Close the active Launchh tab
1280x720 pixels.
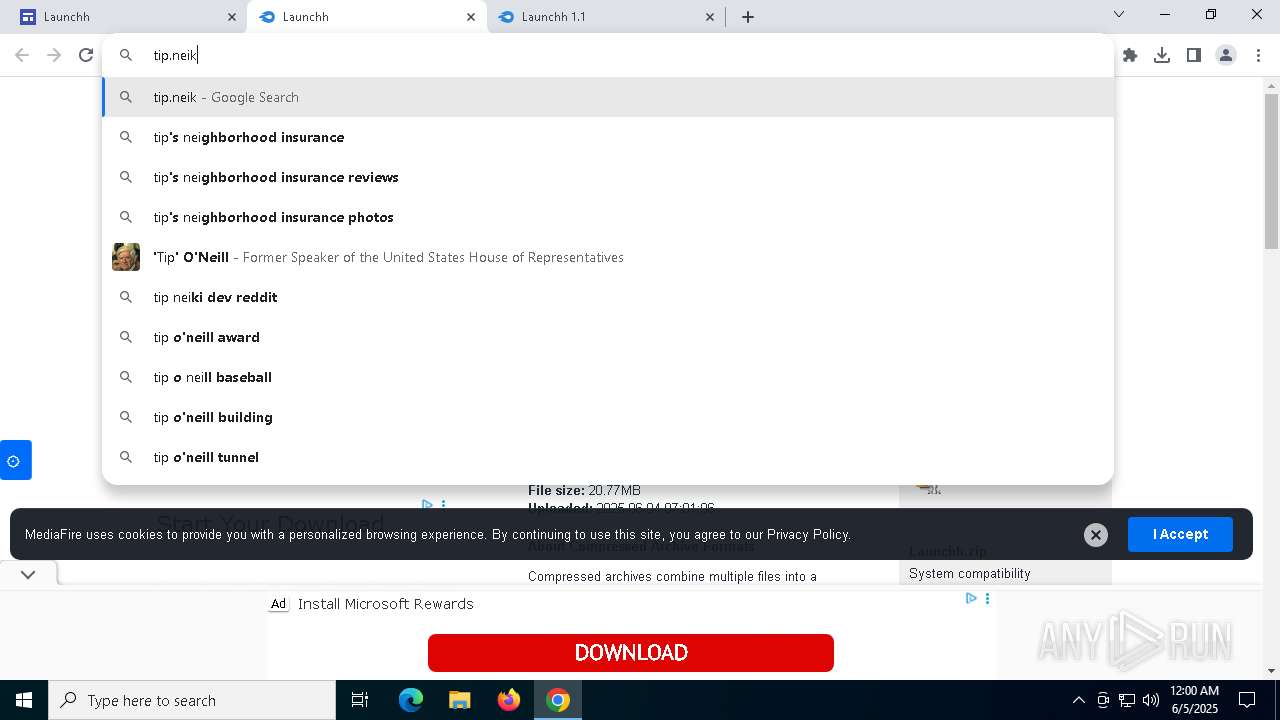(x=471, y=17)
